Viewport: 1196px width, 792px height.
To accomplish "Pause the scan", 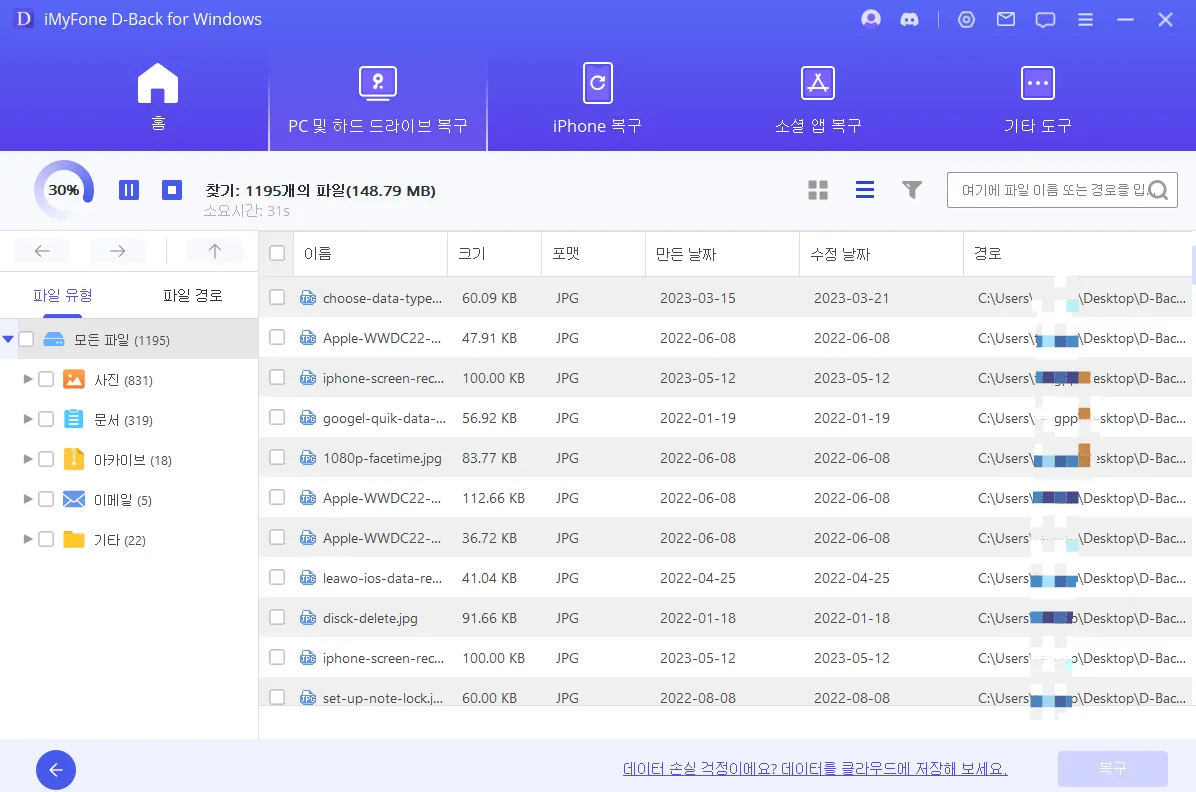I will click(x=129, y=190).
